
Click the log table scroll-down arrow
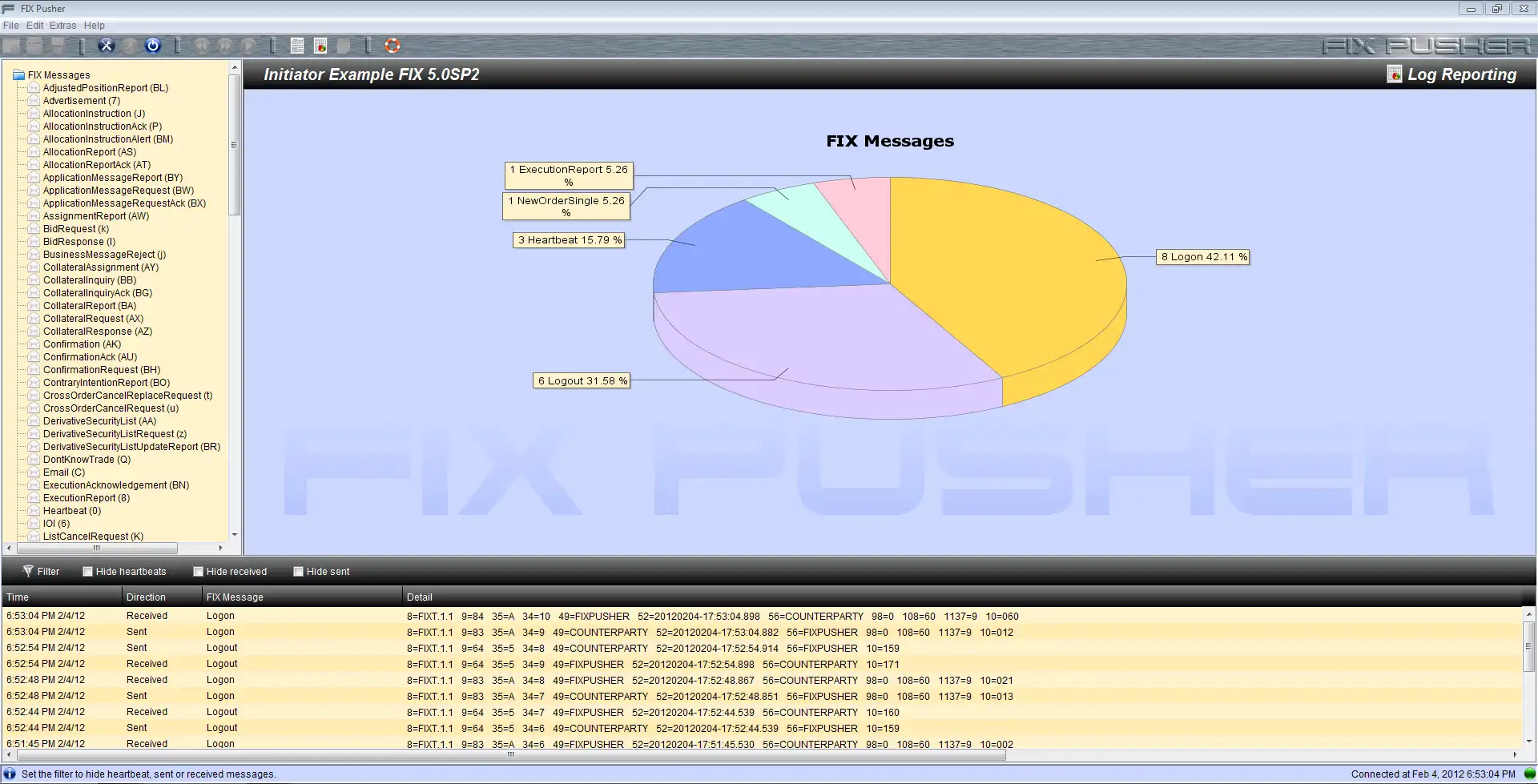click(x=1529, y=742)
